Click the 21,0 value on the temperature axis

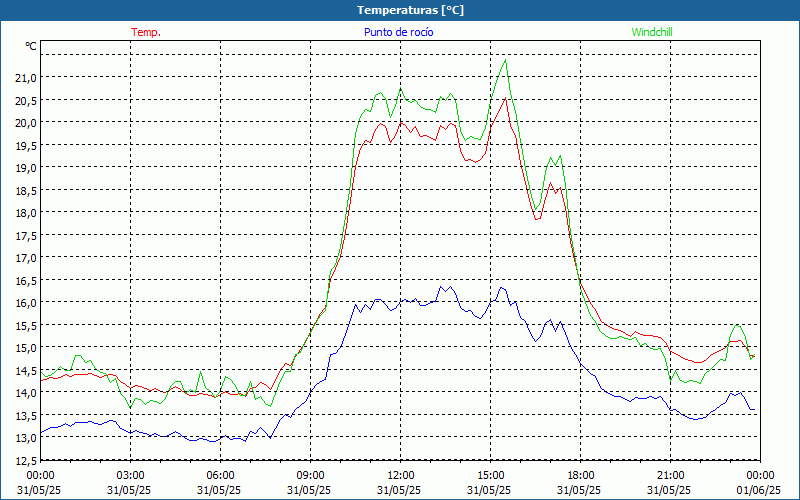tap(27, 78)
